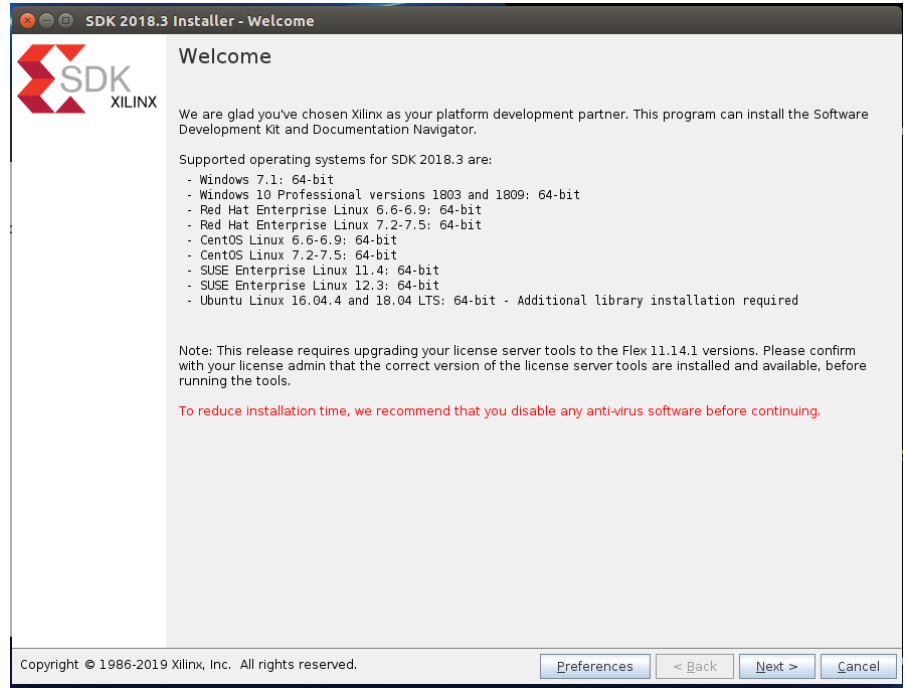Click the SUSE Enterprise Linux 12.3 line

[313, 284]
